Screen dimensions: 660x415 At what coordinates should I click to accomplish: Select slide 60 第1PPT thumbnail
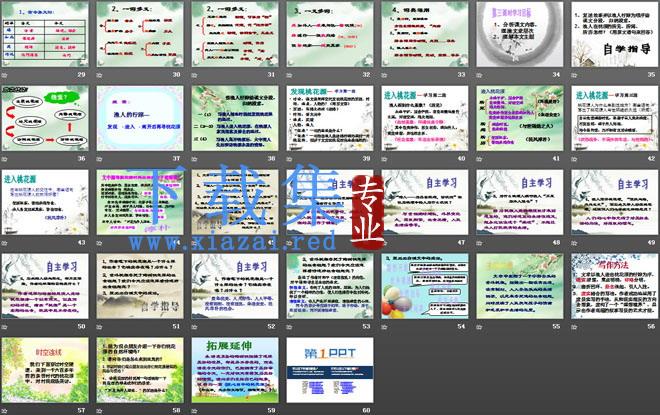pos(330,370)
